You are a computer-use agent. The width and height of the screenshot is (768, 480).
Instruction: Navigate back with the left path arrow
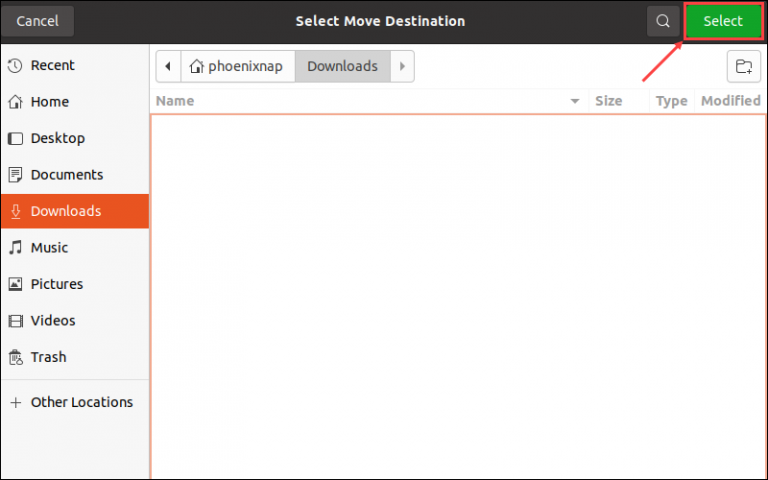coord(168,67)
